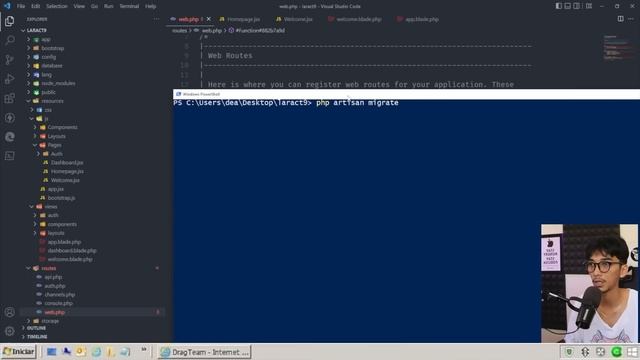
Task: Open the File menu
Action: [21, 6]
